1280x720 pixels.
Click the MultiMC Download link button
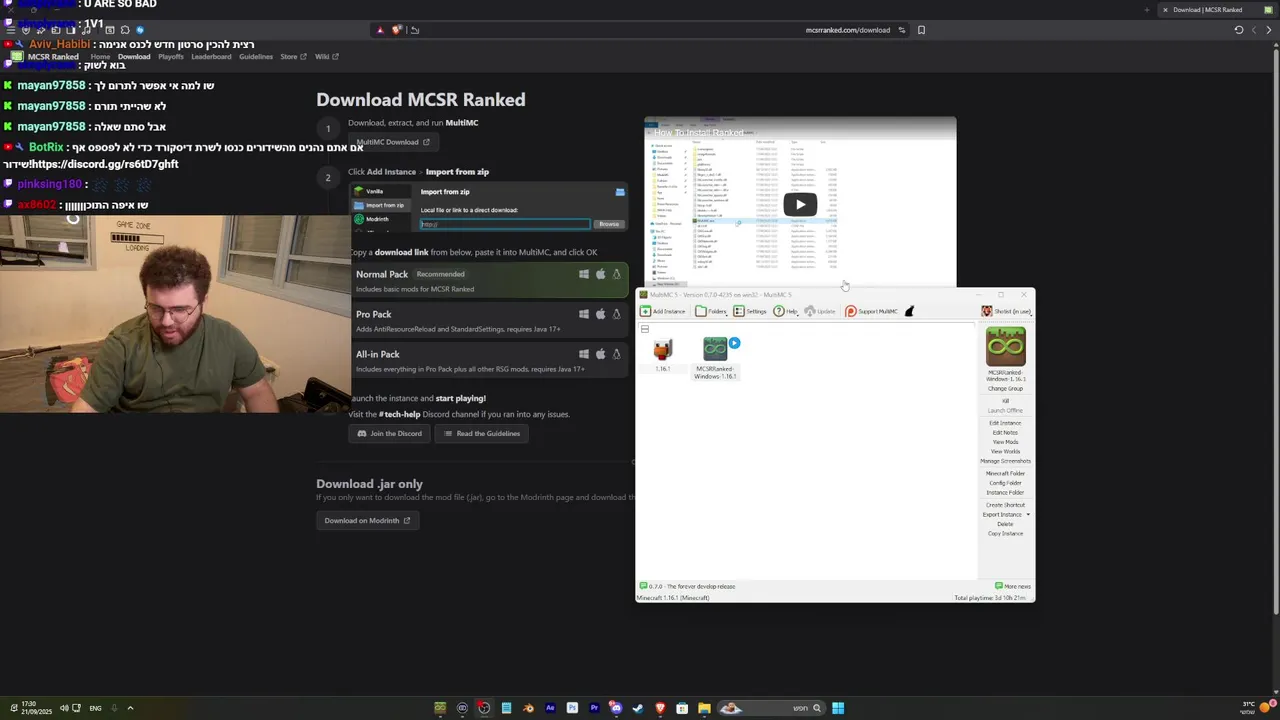point(392,142)
